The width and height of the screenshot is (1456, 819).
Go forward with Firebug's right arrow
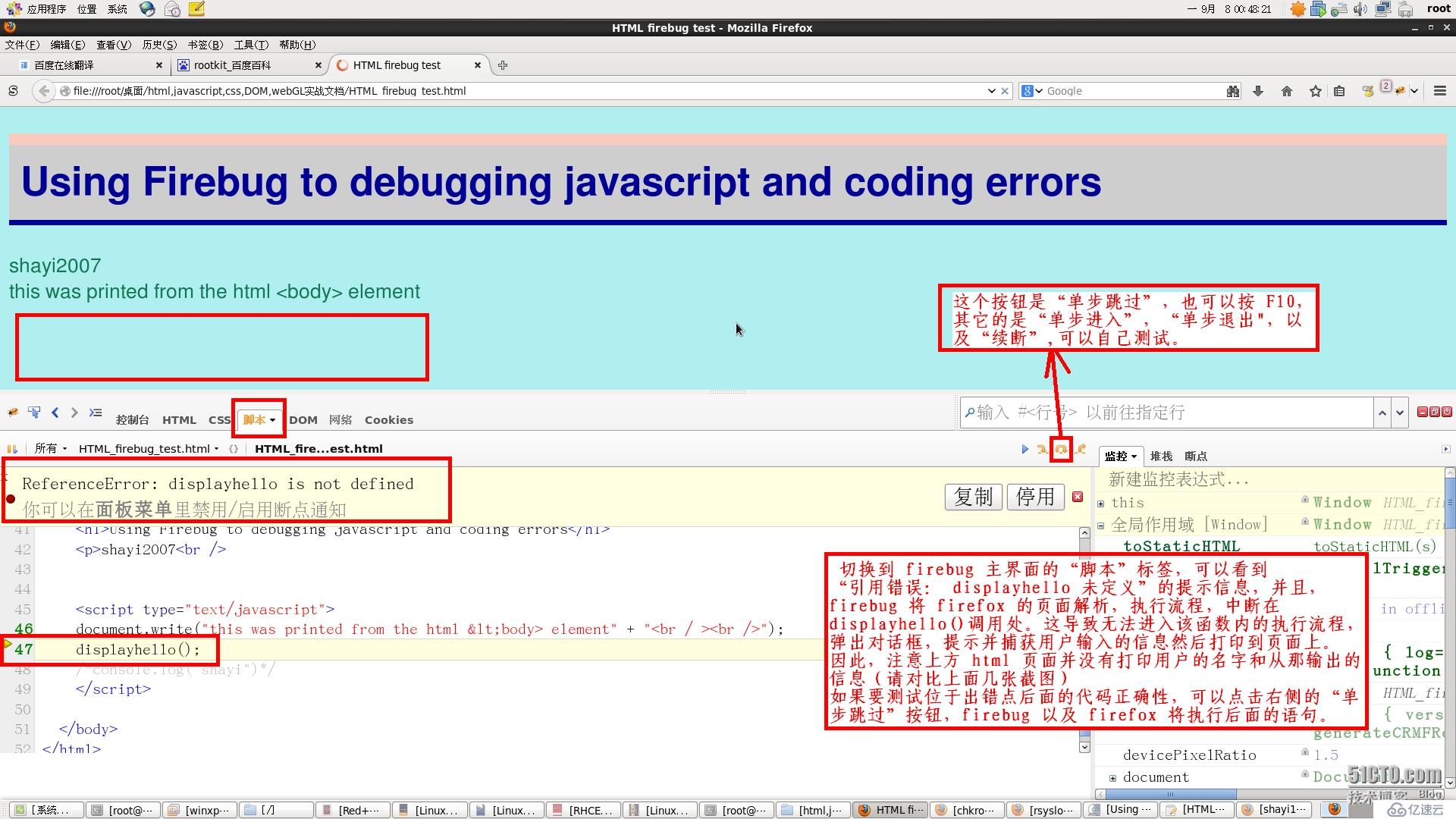(x=74, y=413)
